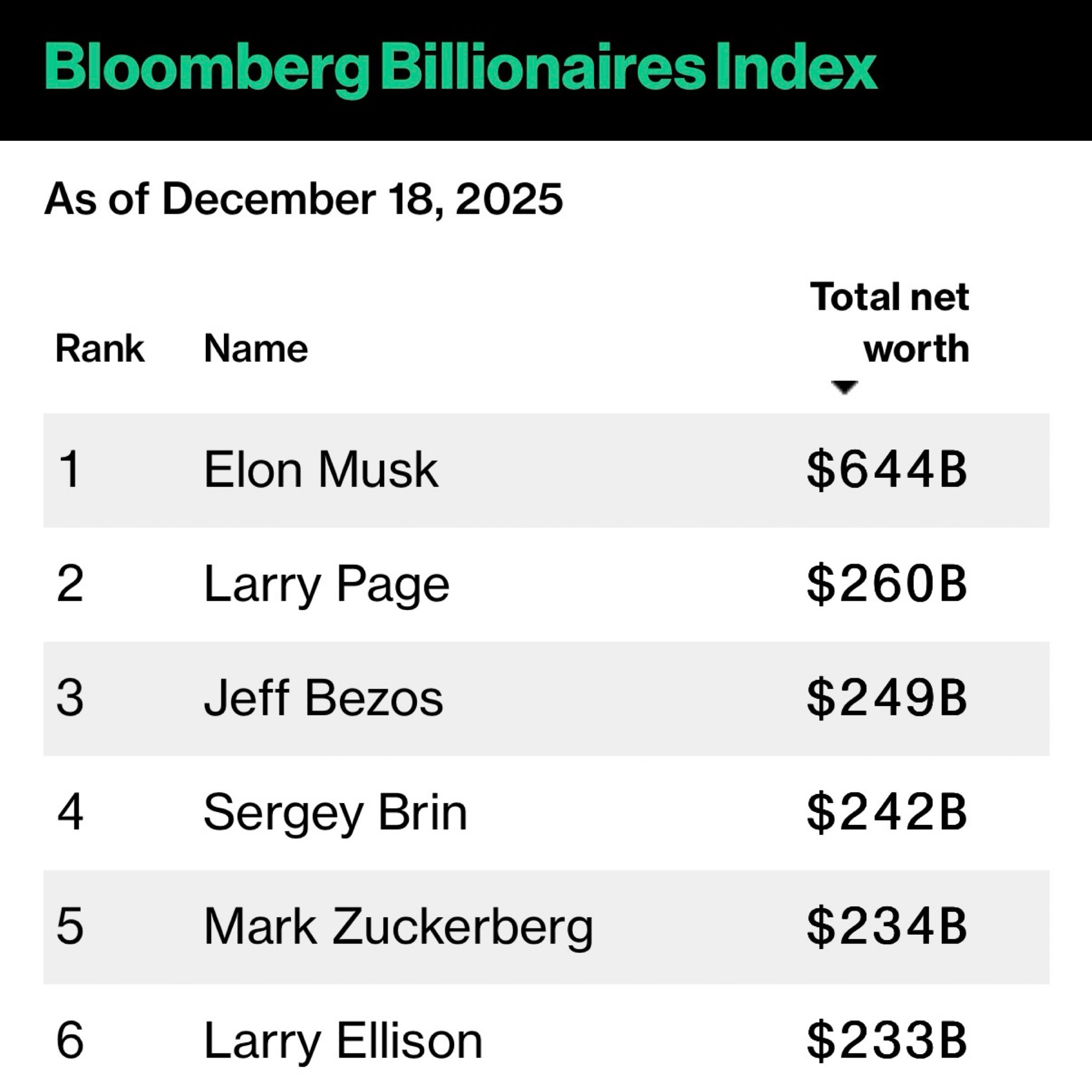
Task: Select the Jeff Bezos name
Action: 323,699
